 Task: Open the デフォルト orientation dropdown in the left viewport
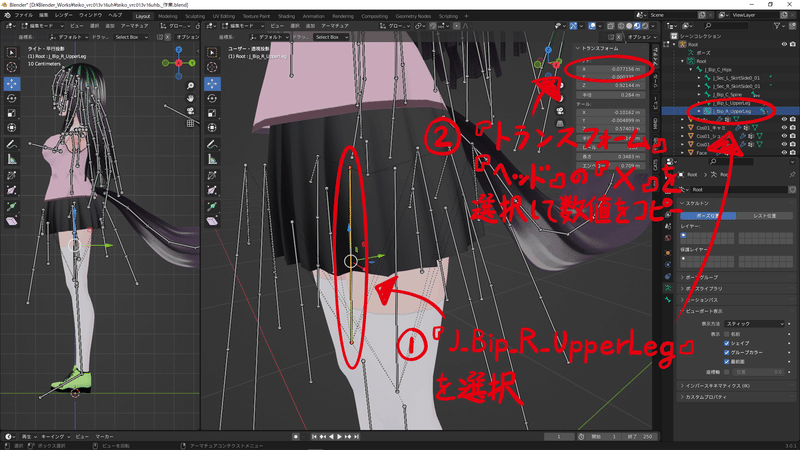pyautogui.click(x=69, y=37)
